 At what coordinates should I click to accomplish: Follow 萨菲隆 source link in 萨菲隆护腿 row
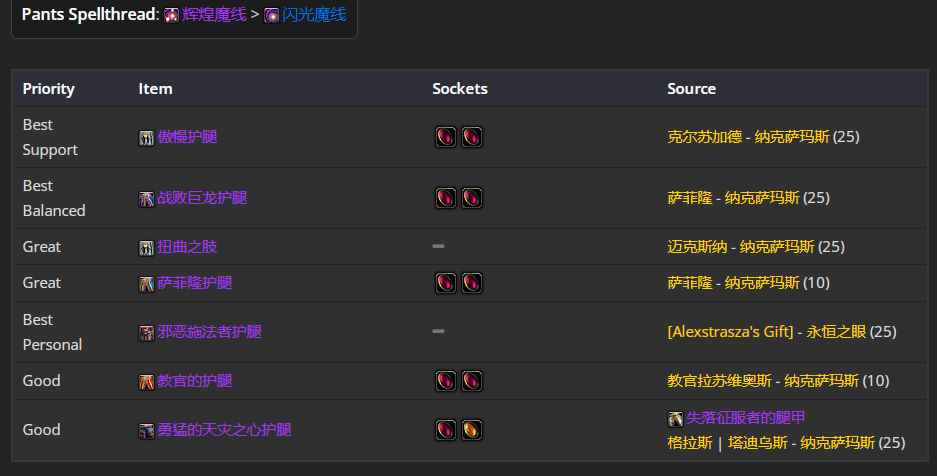pyautogui.click(x=690, y=283)
